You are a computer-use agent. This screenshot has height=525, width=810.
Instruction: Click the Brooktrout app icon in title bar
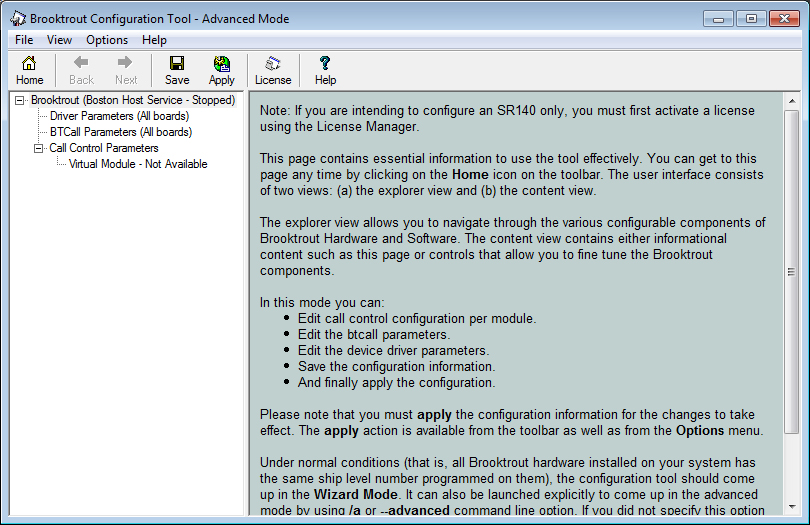[18, 18]
